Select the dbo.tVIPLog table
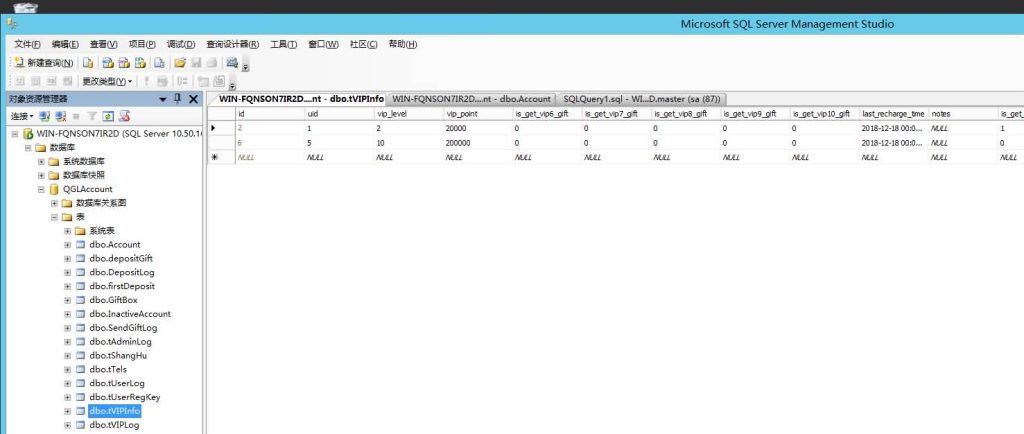 pos(114,425)
